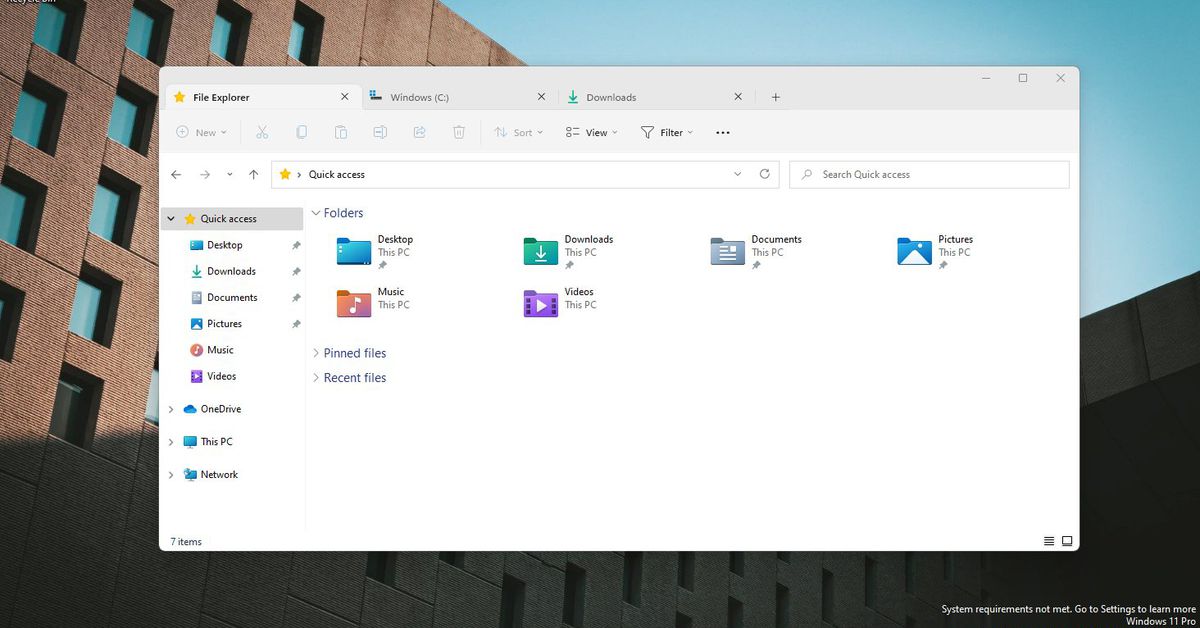The width and height of the screenshot is (1200, 628).
Task: Maximize the File Explorer window
Action: coord(1023,78)
